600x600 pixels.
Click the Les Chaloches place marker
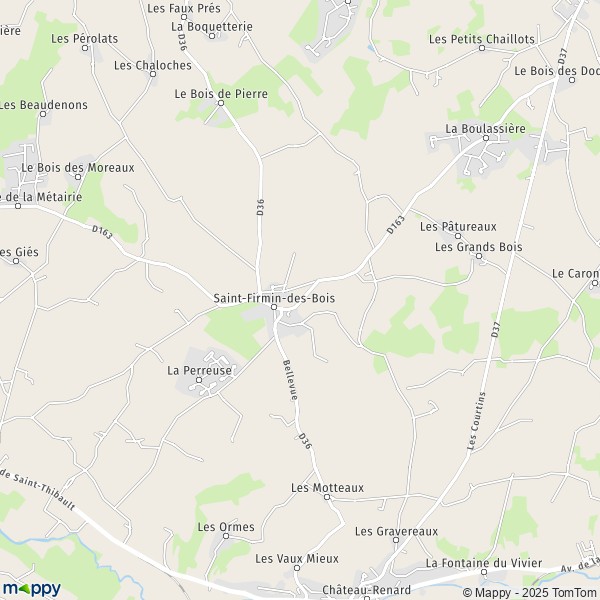pyautogui.click(x=153, y=74)
